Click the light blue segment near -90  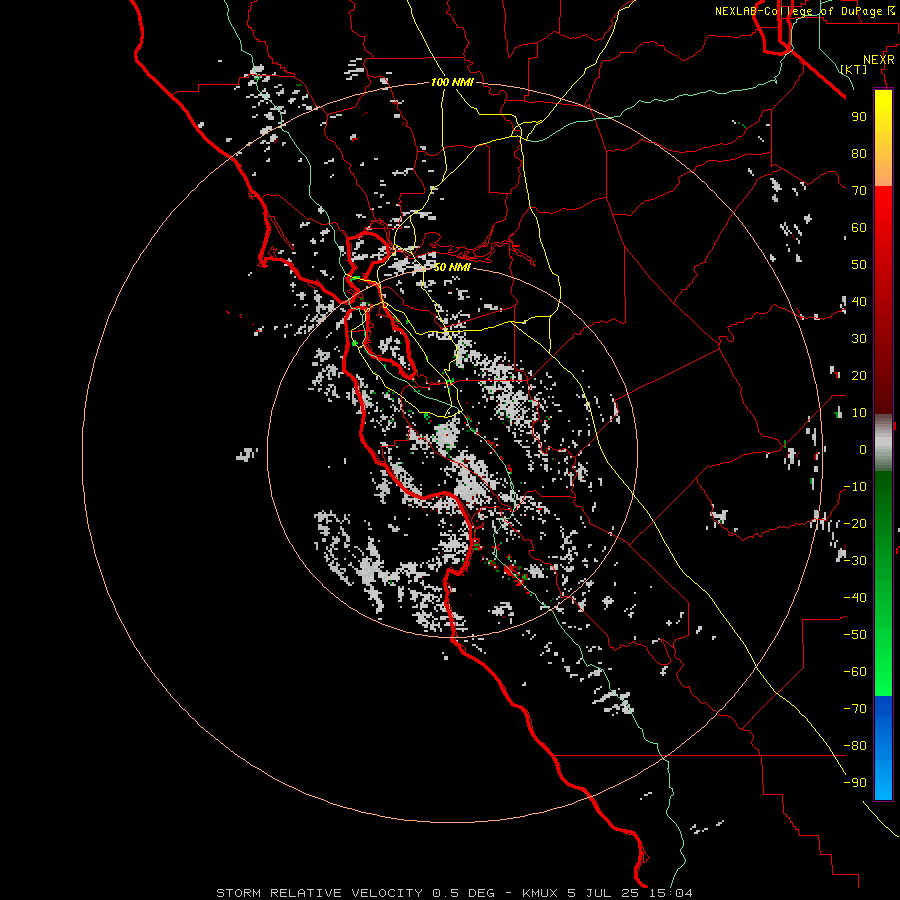(x=883, y=781)
